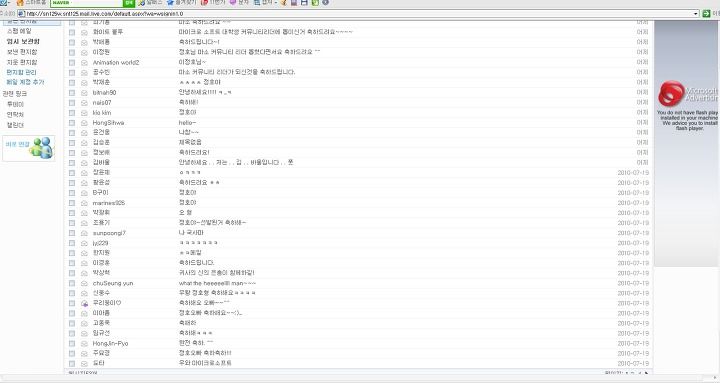720x383 pixels.
Task: Click the horizontal scrollbar at the window bottom
Action: click(358, 379)
